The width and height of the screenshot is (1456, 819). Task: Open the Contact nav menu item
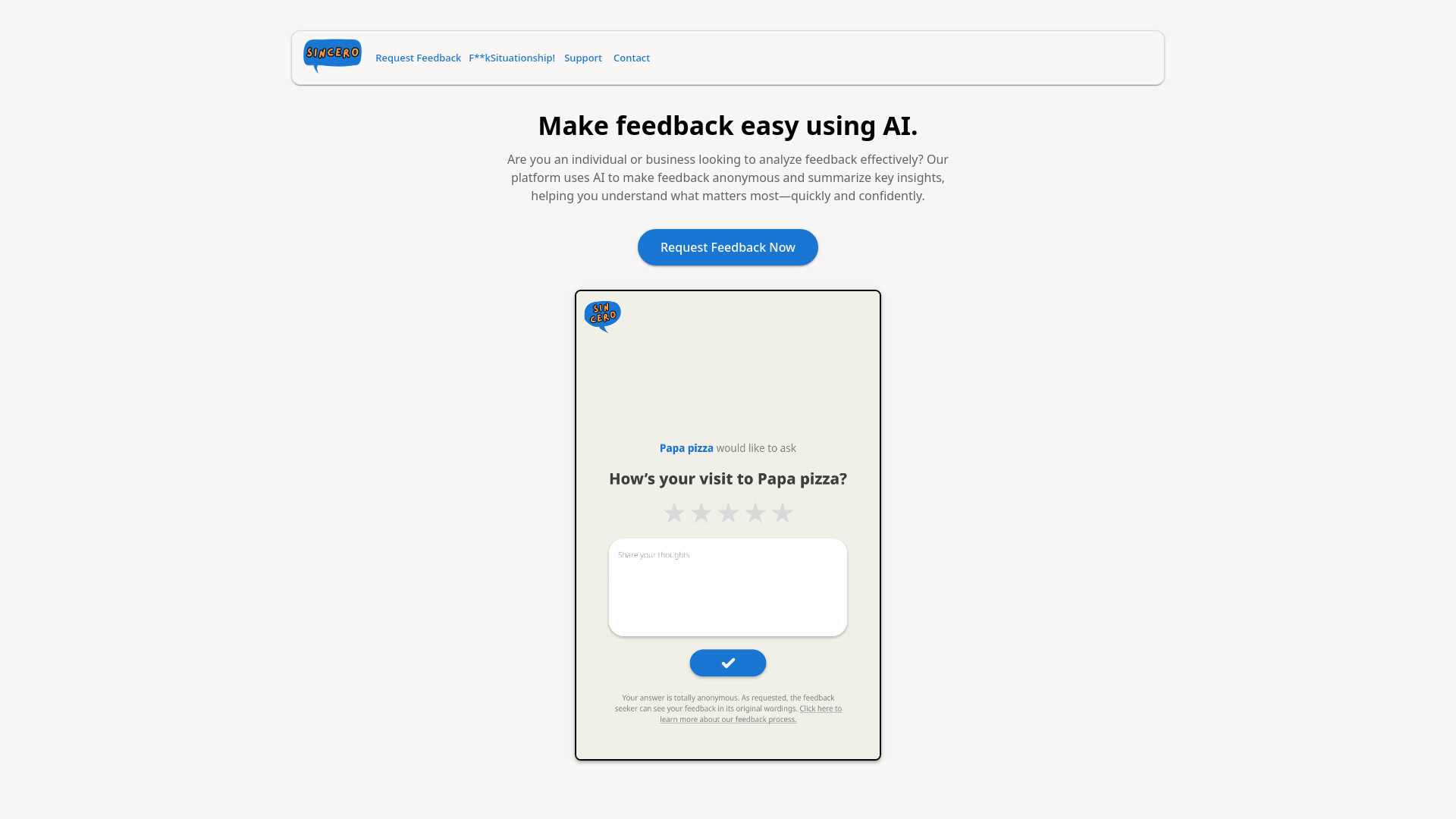click(631, 57)
